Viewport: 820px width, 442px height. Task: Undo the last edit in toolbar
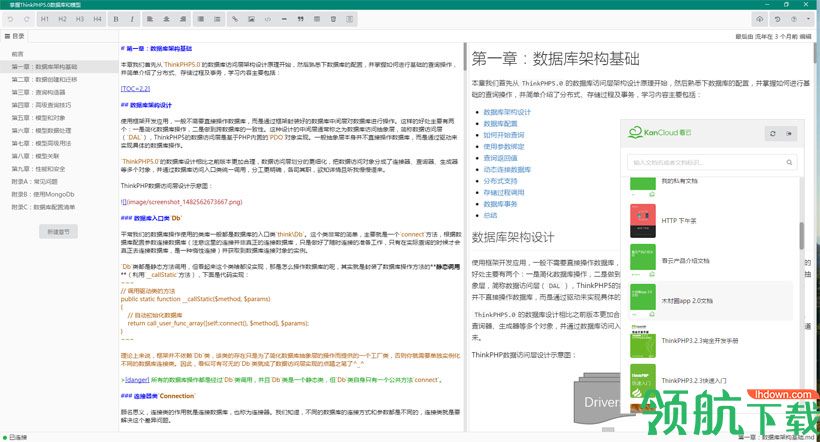click(x=10, y=19)
